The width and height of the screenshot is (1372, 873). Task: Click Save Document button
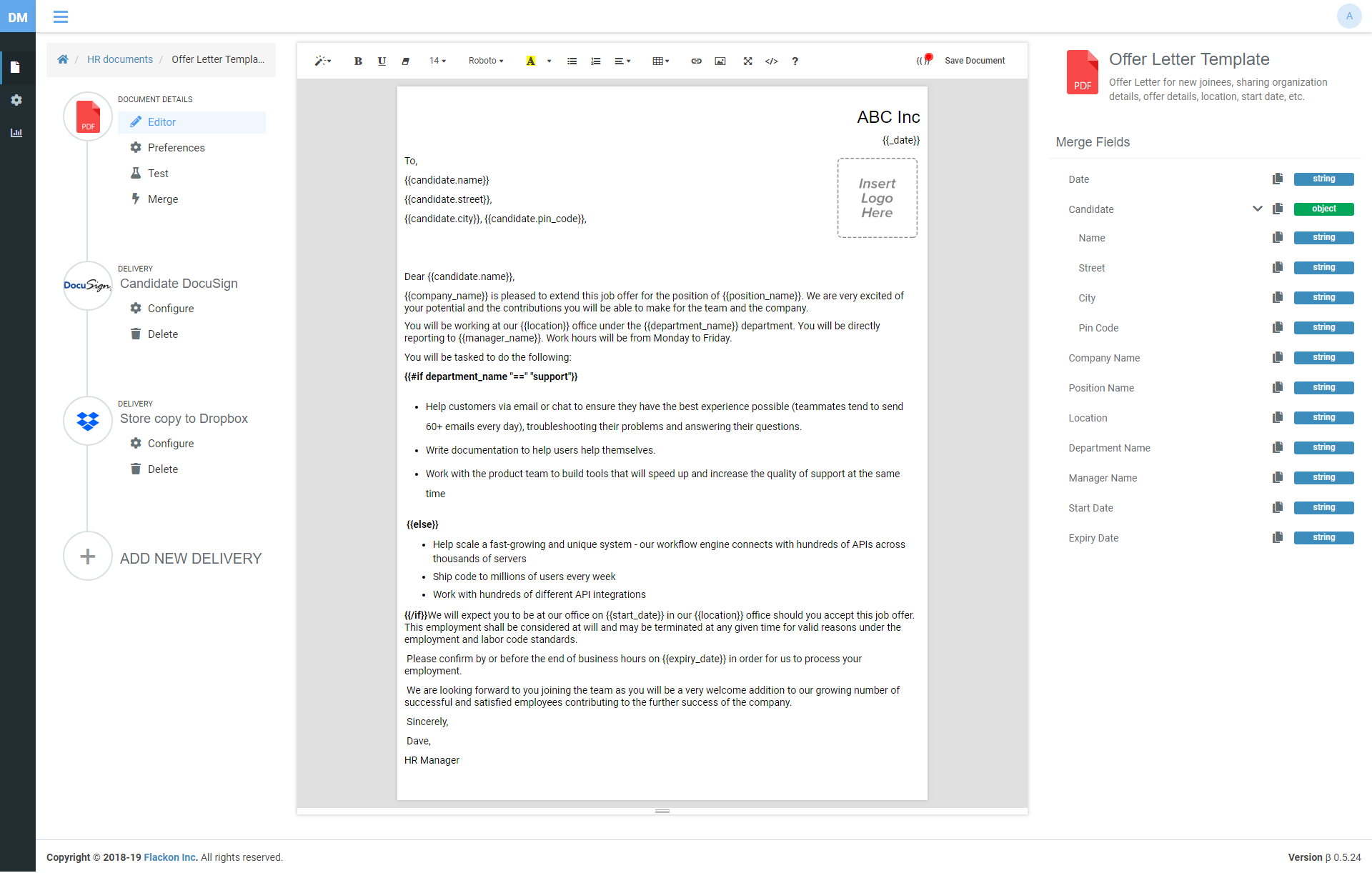pos(974,61)
